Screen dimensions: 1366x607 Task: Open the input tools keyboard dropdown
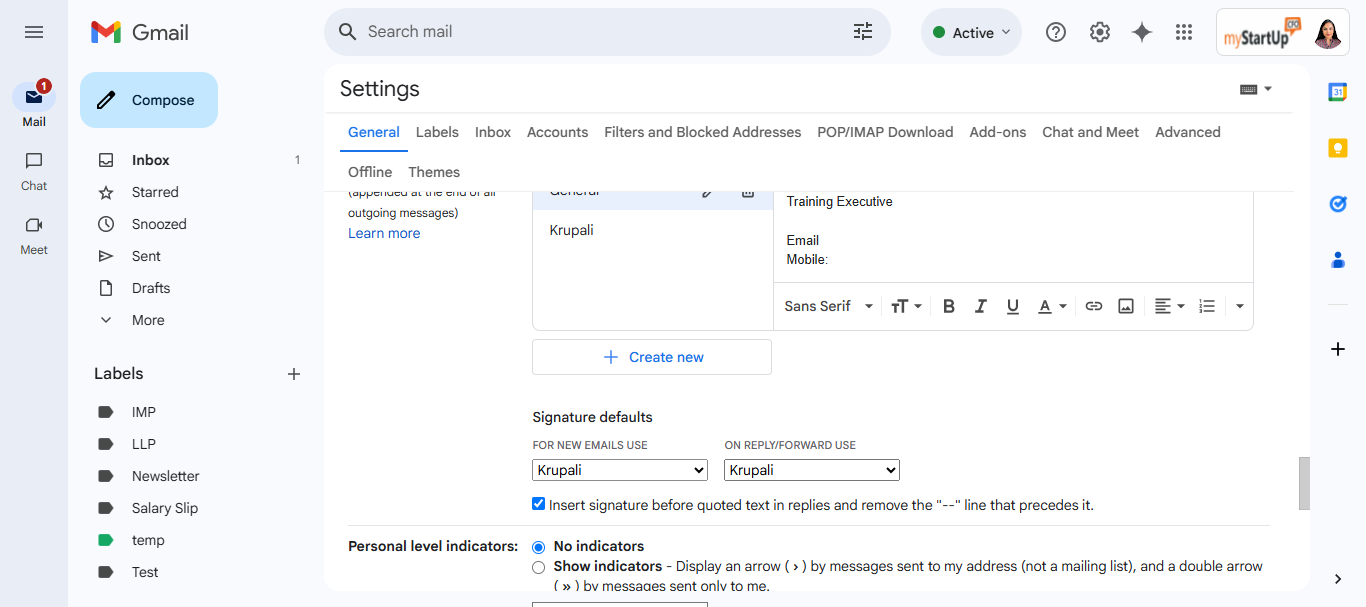(x=1256, y=89)
